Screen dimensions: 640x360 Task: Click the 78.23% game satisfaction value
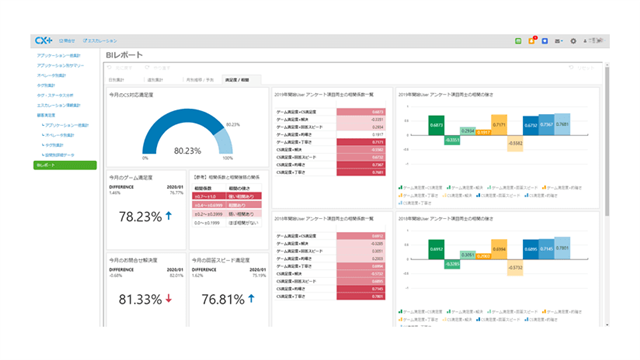[x=140, y=217]
